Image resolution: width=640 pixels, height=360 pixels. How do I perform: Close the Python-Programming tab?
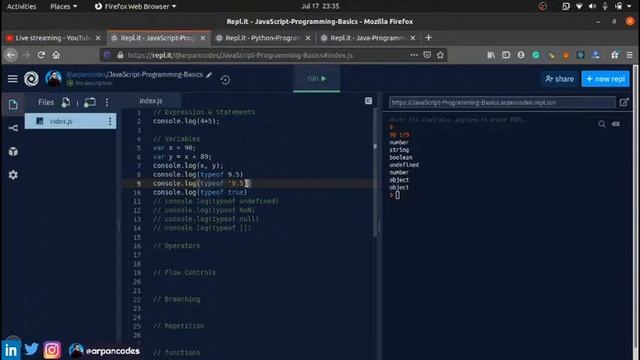(308, 38)
